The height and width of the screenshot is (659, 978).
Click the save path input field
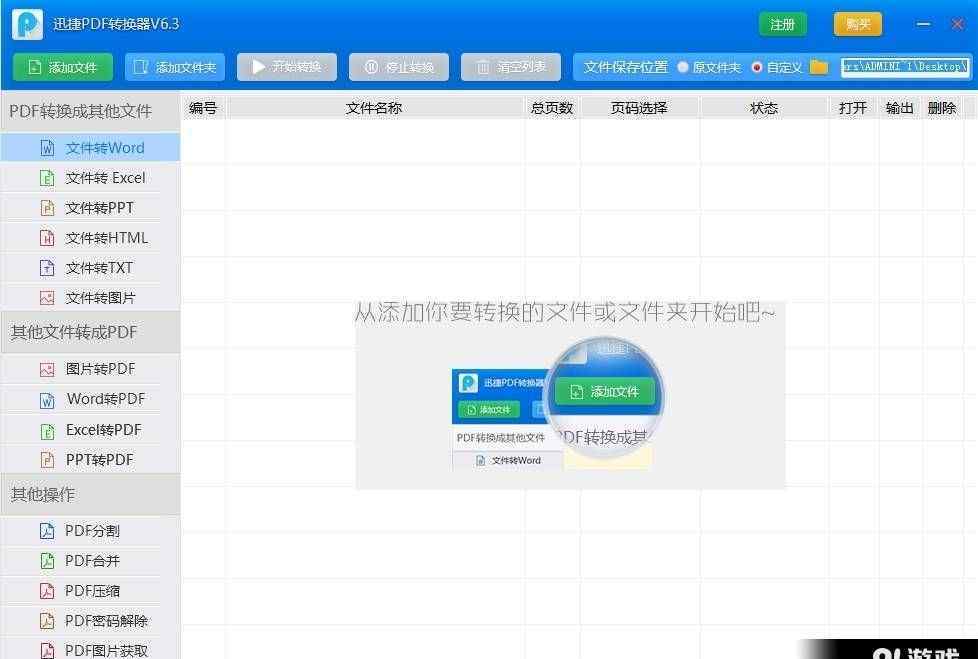pos(906,67)
